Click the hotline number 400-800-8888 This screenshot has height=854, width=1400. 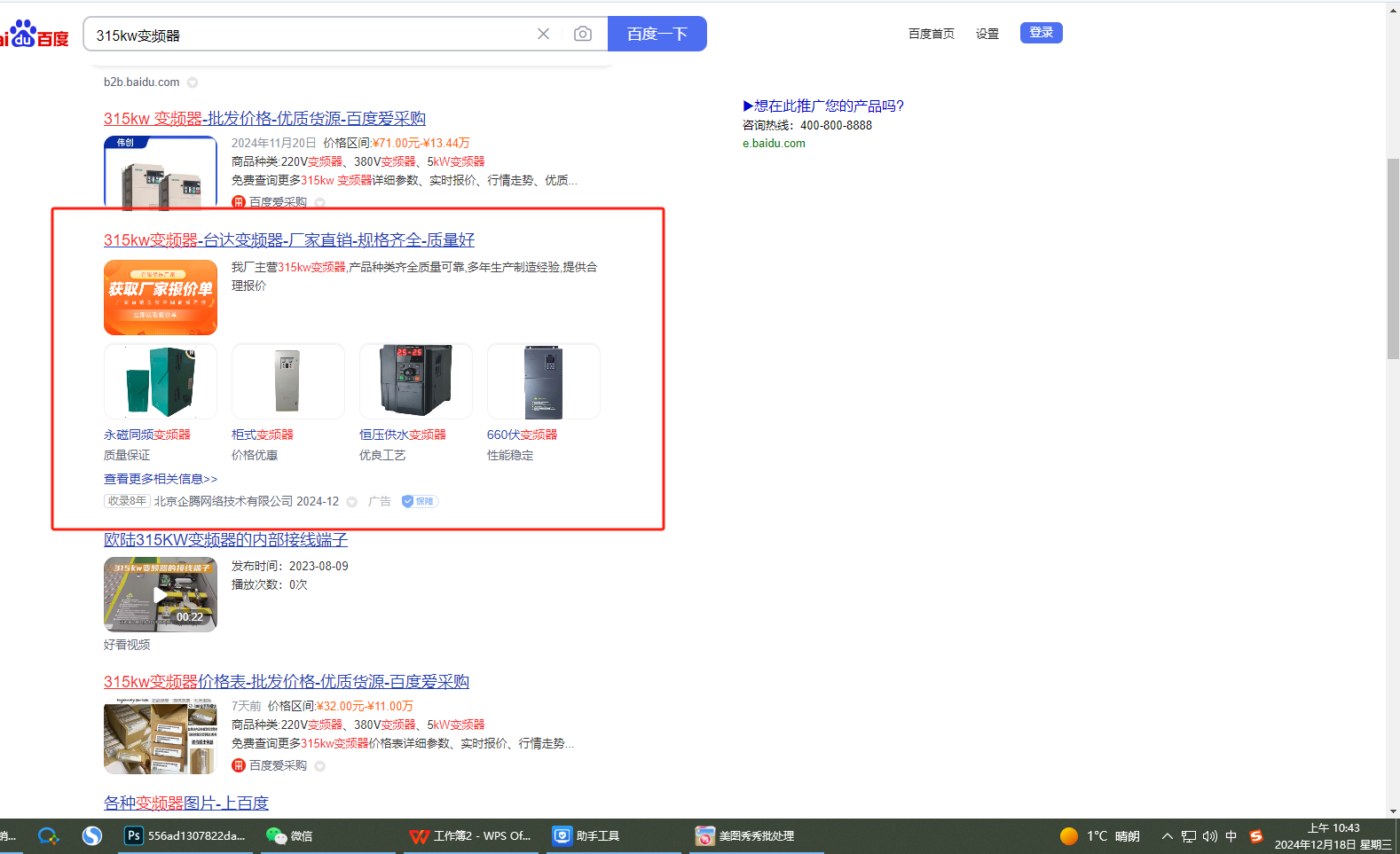(x=836, y=126)
